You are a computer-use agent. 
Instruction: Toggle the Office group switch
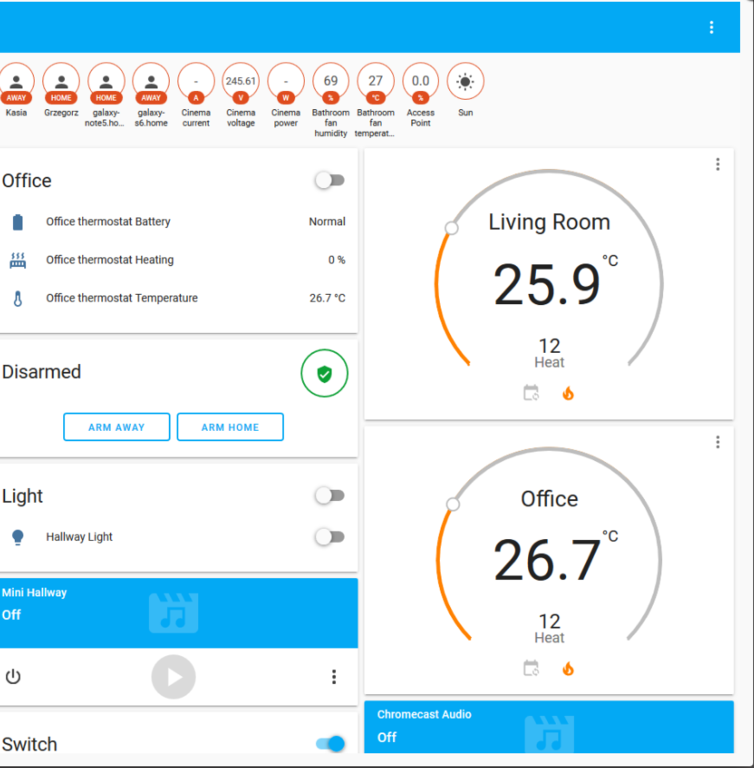(x=329, y=180)
